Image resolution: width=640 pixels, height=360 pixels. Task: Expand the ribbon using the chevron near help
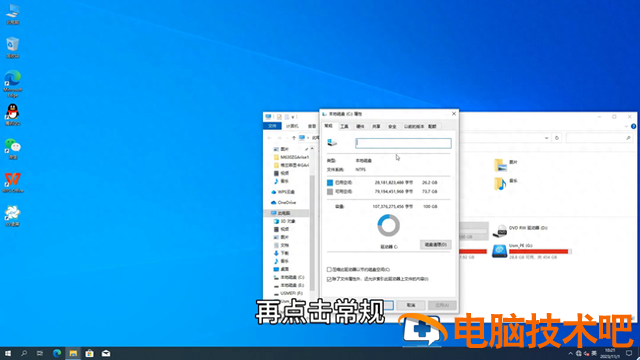tap(626, 127)
